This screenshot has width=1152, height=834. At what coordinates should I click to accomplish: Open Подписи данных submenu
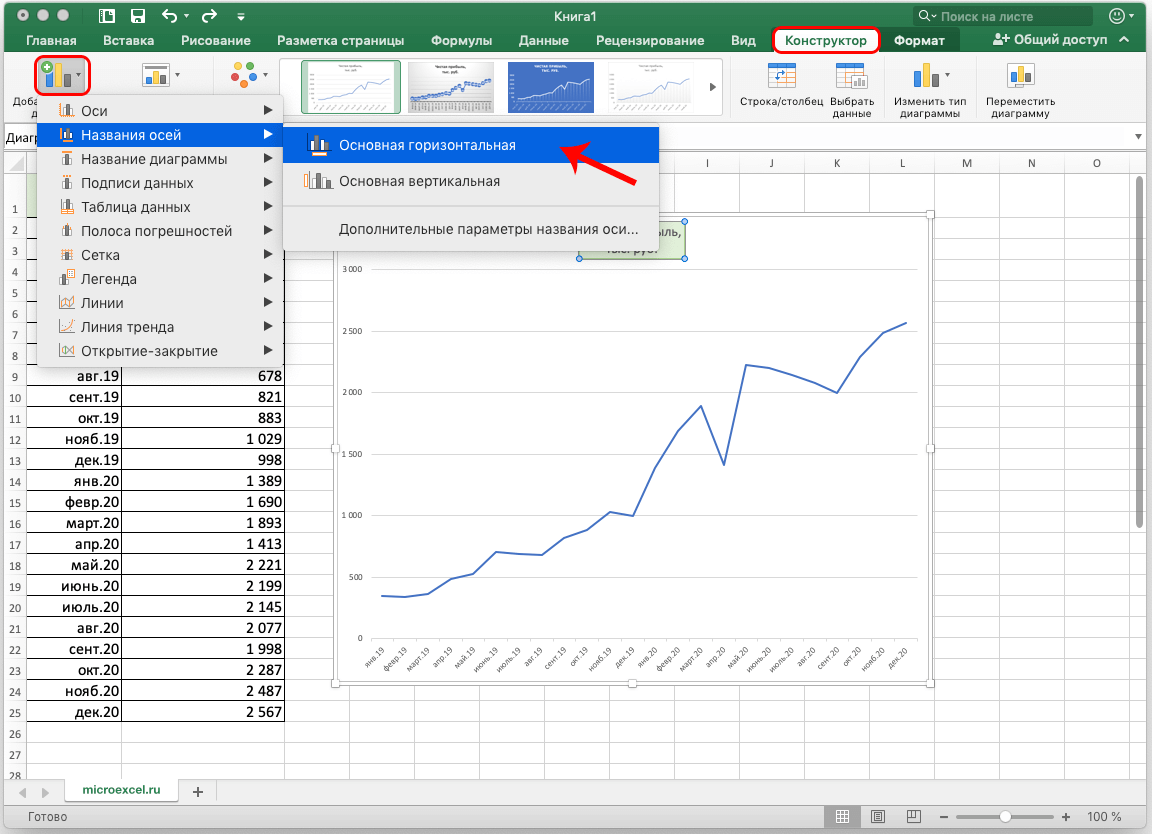point(160,183)
